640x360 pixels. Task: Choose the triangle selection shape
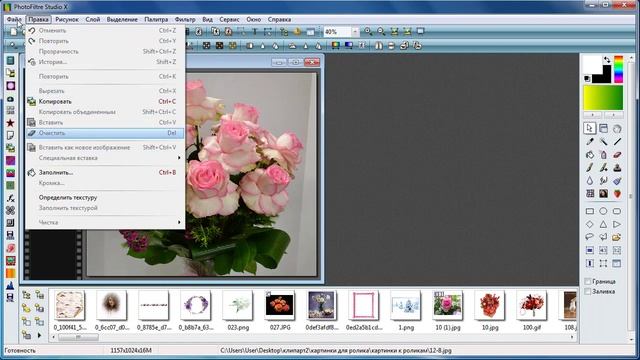coord(603,224)
